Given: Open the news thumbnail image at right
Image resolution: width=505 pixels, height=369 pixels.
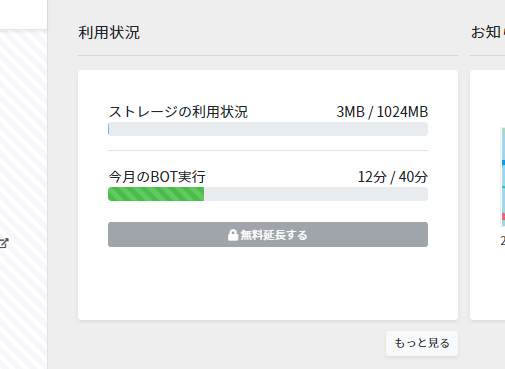Looking at the screenshot, I should (x=503, y=177).
